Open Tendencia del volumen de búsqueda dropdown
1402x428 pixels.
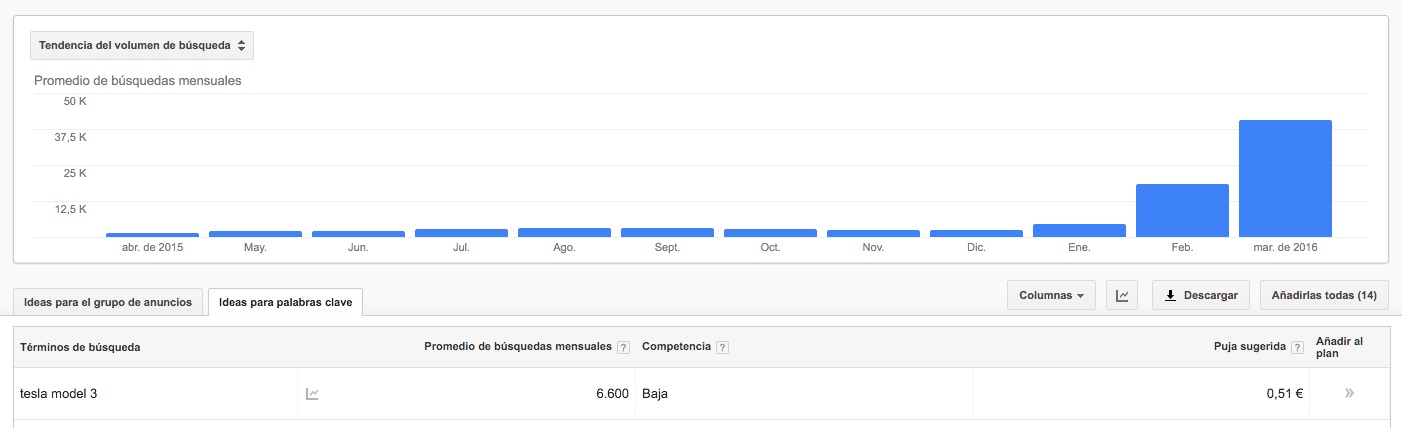click(142, 45)
